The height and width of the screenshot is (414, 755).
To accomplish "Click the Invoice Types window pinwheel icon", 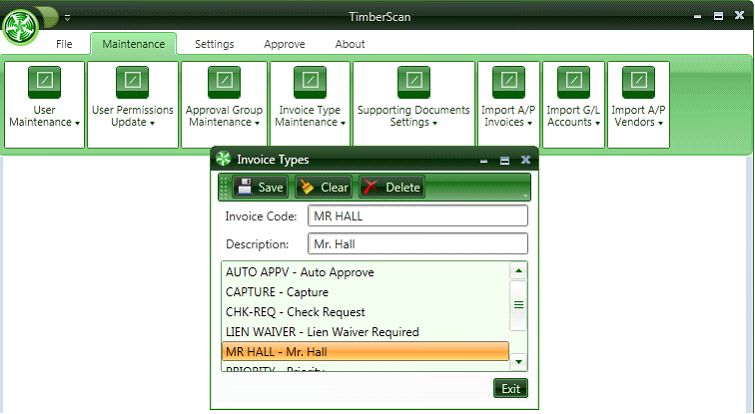I will click(223, 159).
